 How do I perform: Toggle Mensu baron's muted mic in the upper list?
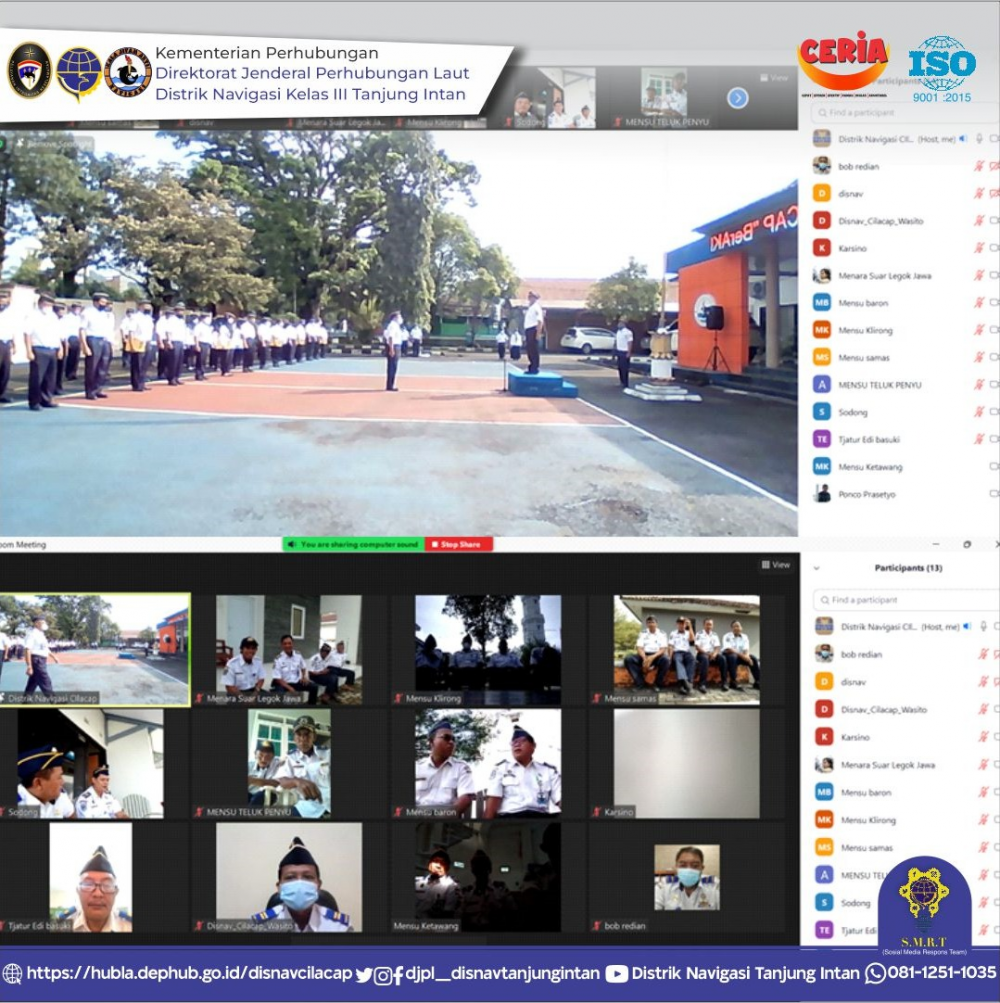978,303
